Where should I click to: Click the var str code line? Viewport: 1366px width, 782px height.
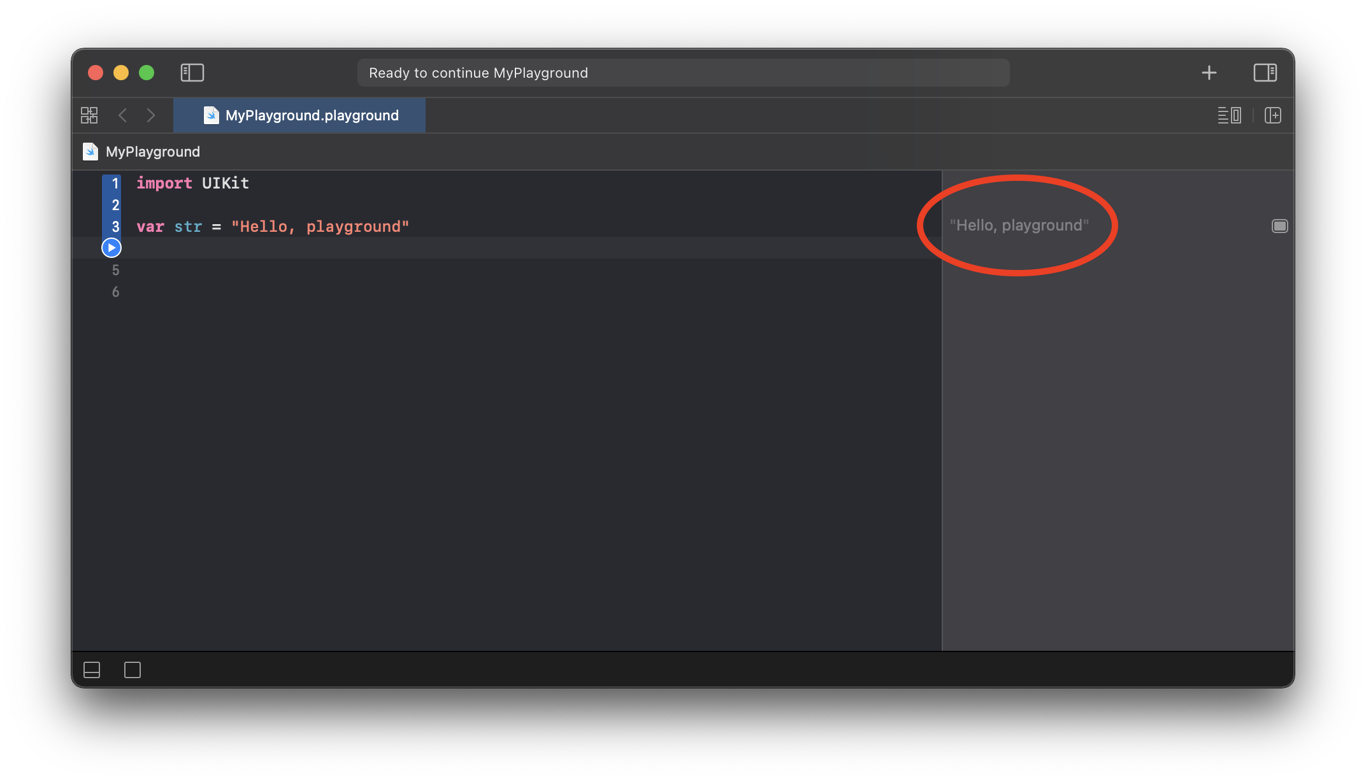click(x=273, y=227)
